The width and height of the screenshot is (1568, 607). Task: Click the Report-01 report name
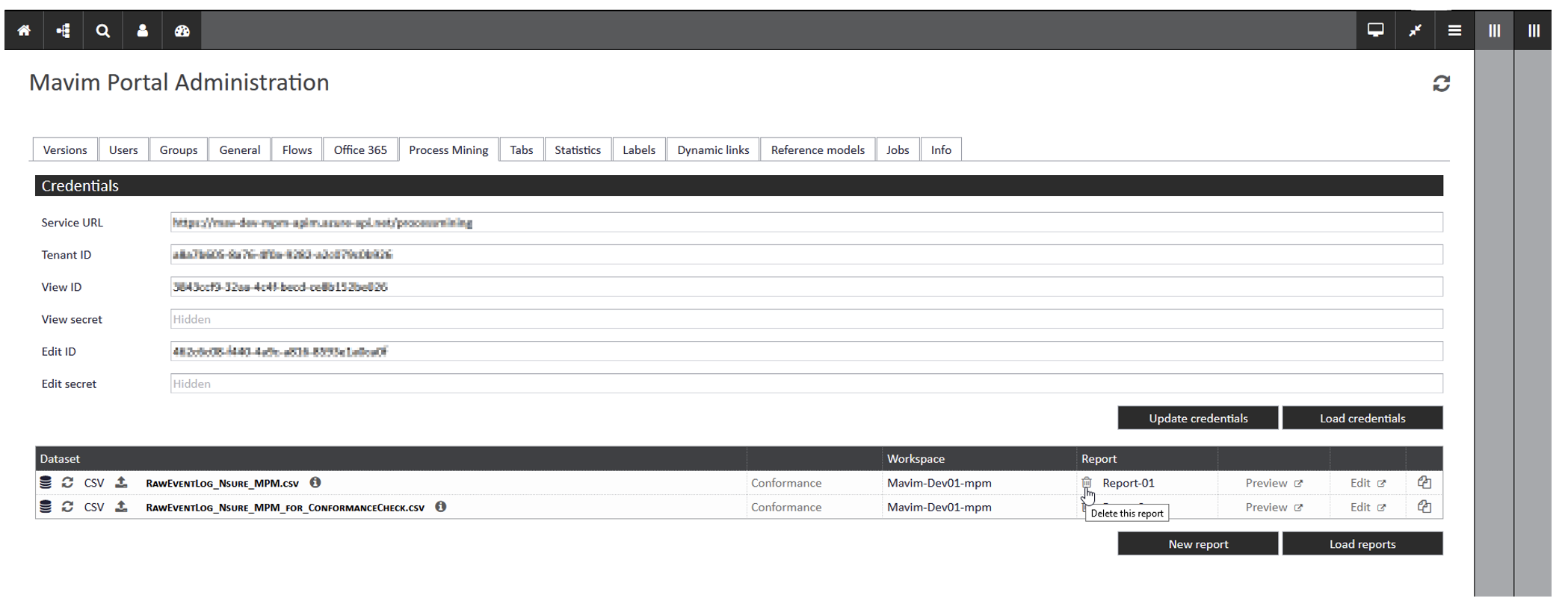pyautogui.click(x=1128, y=483)
